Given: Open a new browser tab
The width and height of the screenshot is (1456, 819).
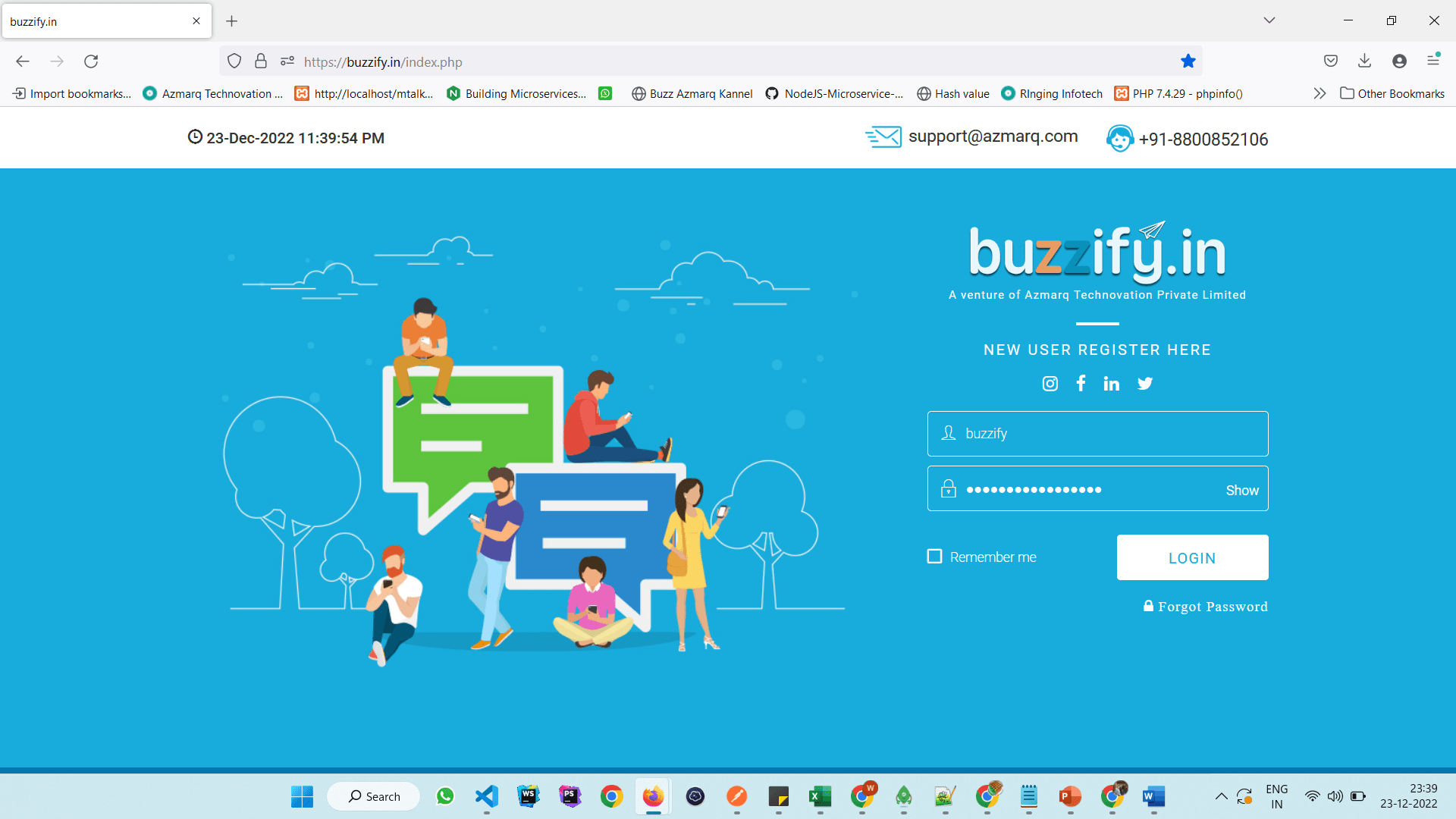Looking at the screenshot, I should click(232, 21).
